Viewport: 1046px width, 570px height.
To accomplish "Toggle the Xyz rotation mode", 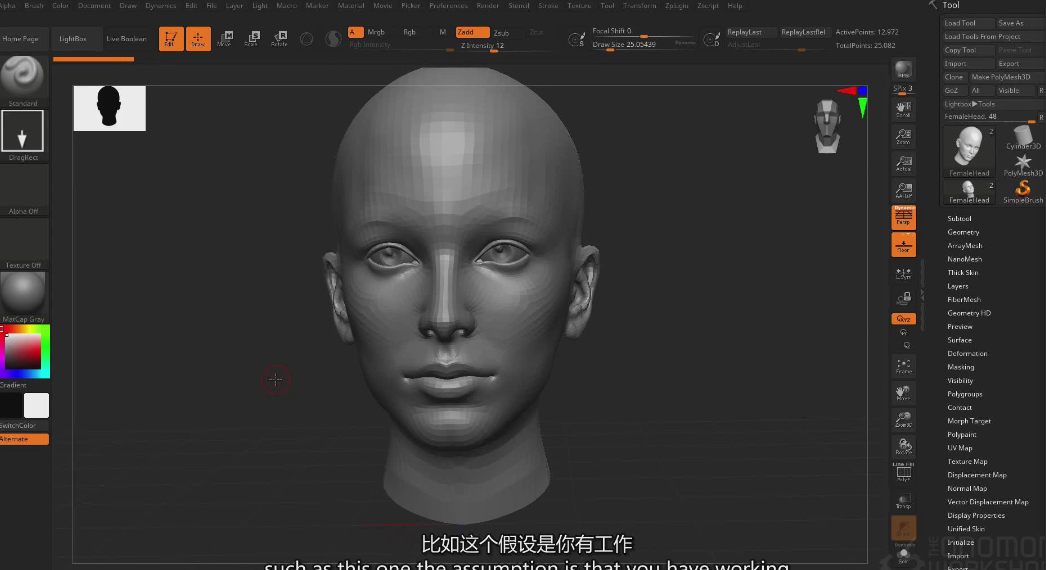I will click(903, 318).
